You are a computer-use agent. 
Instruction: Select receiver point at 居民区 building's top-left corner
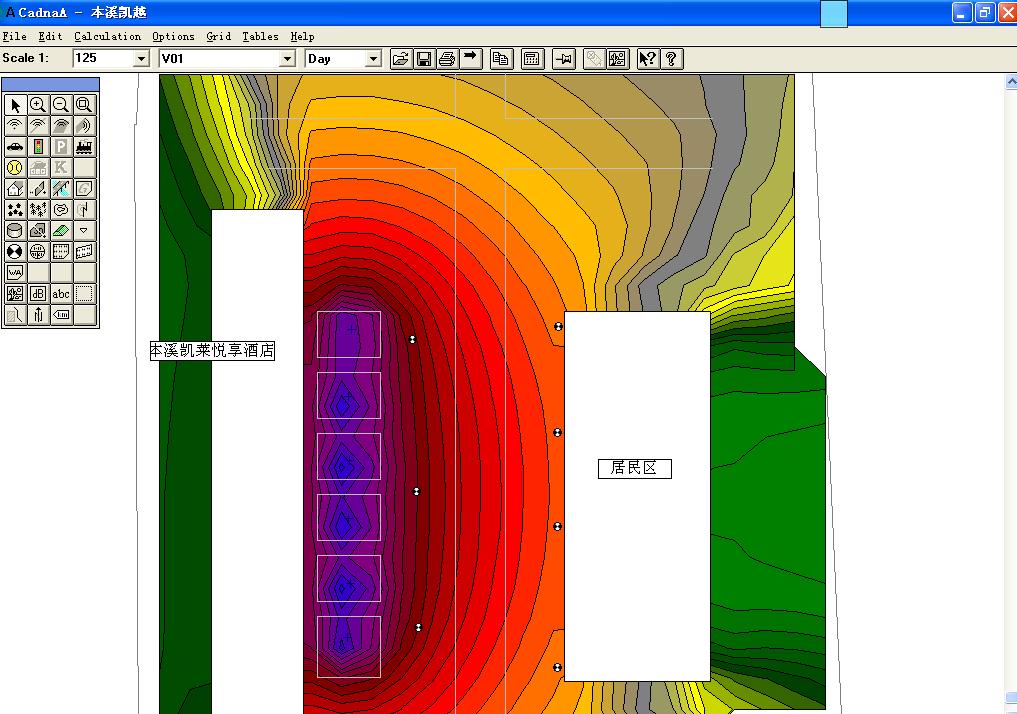(x=558, y=326)
